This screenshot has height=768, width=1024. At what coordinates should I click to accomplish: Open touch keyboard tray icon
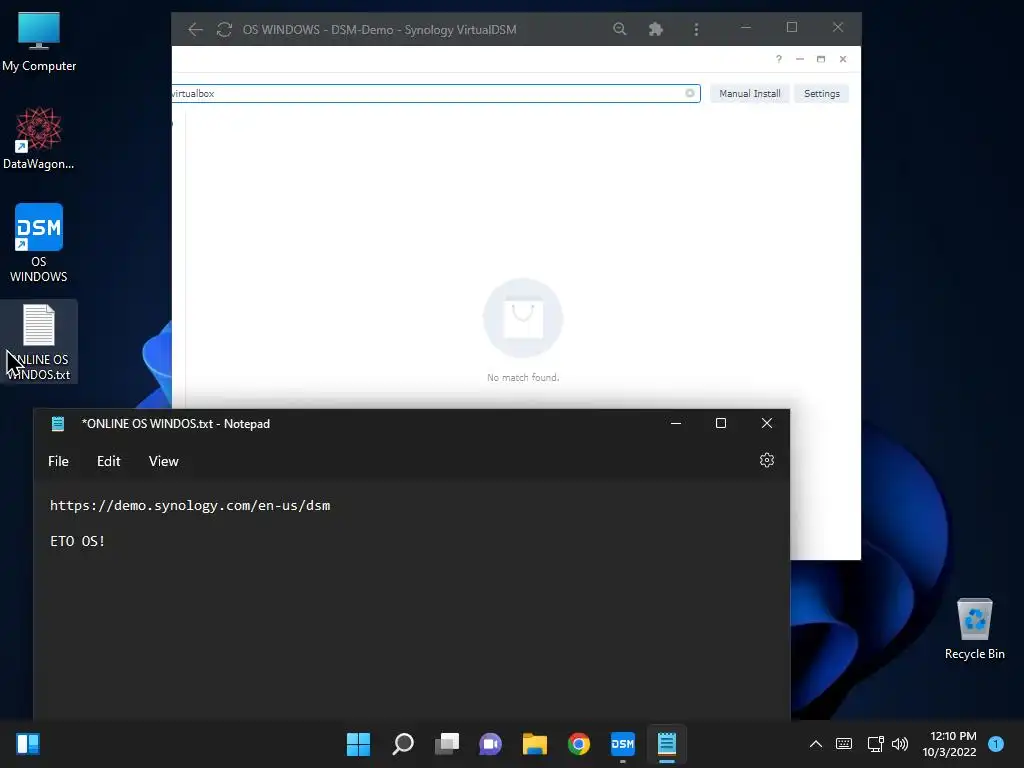point(844,744)
